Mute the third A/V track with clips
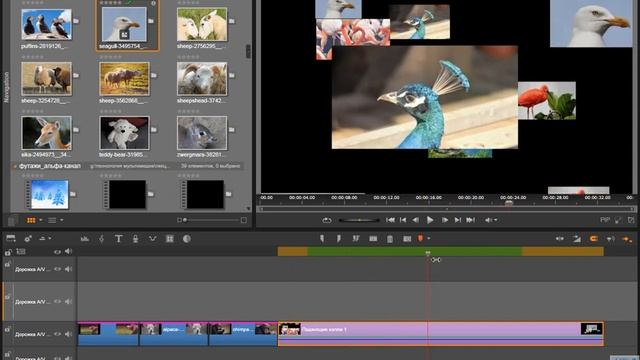This screenshot has width=640, height=360. coord(68,334)
